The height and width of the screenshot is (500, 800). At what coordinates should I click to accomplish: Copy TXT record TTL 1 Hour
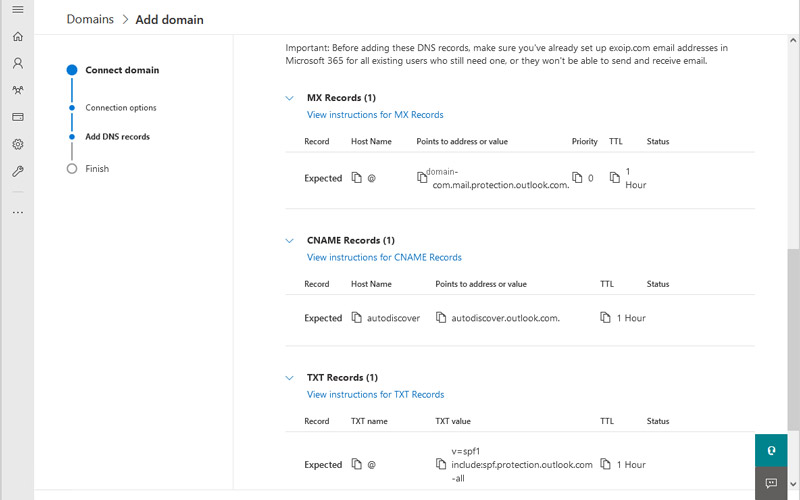click(605, 464)
